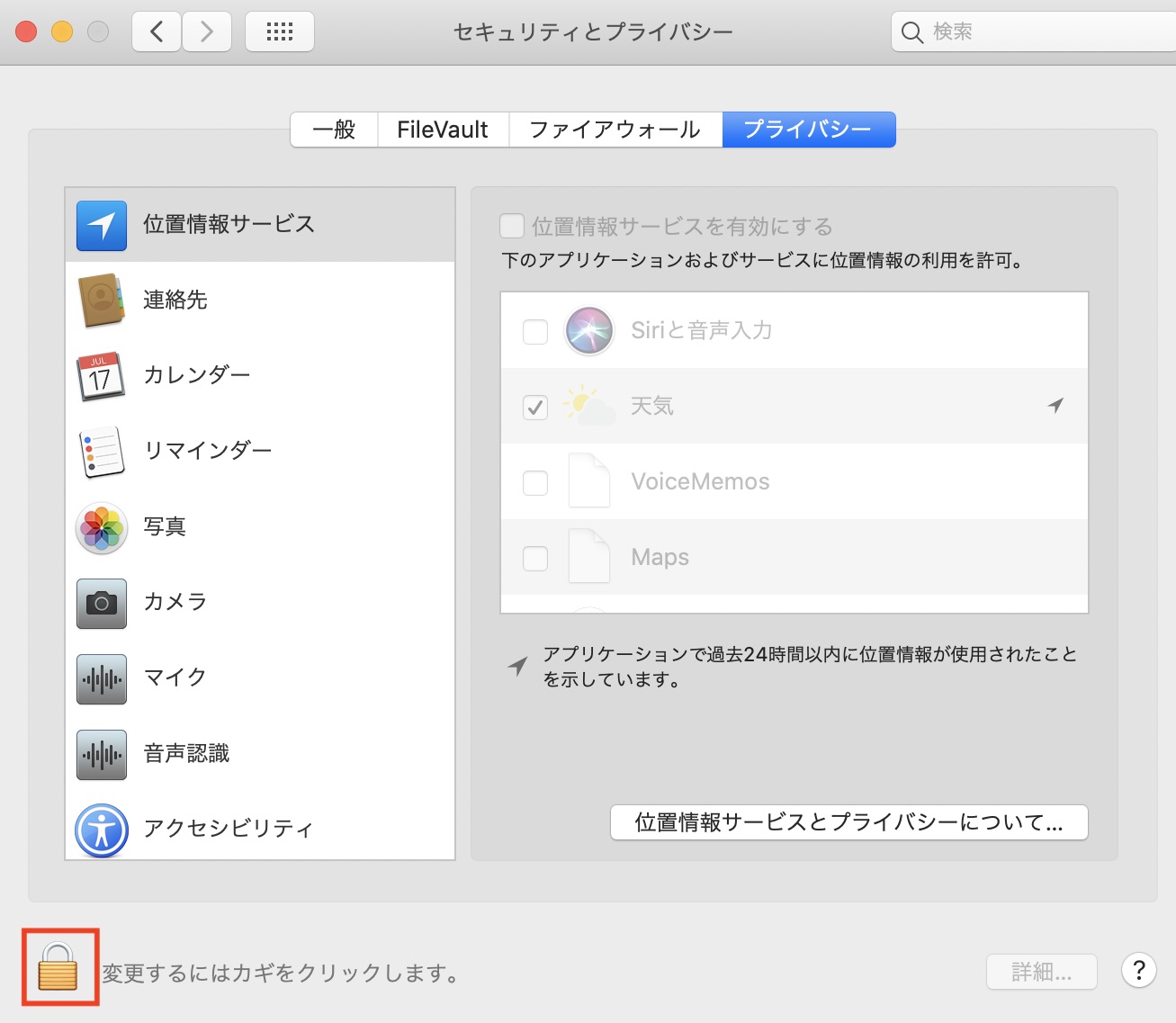The image size is (1176, 1023).
Task: Show all preferences with the grid button
Action: pyautogui.click(x=280, y=32)
